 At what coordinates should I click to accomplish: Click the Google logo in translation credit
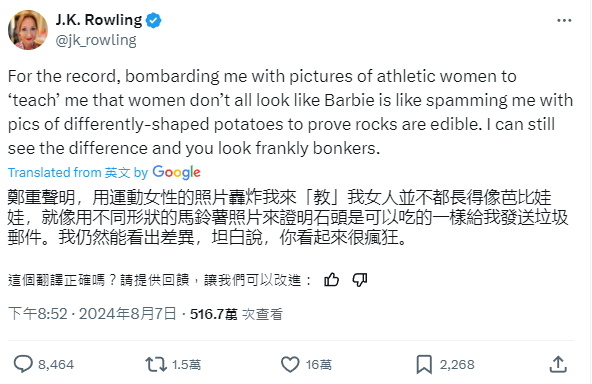(x=176, y=172)
